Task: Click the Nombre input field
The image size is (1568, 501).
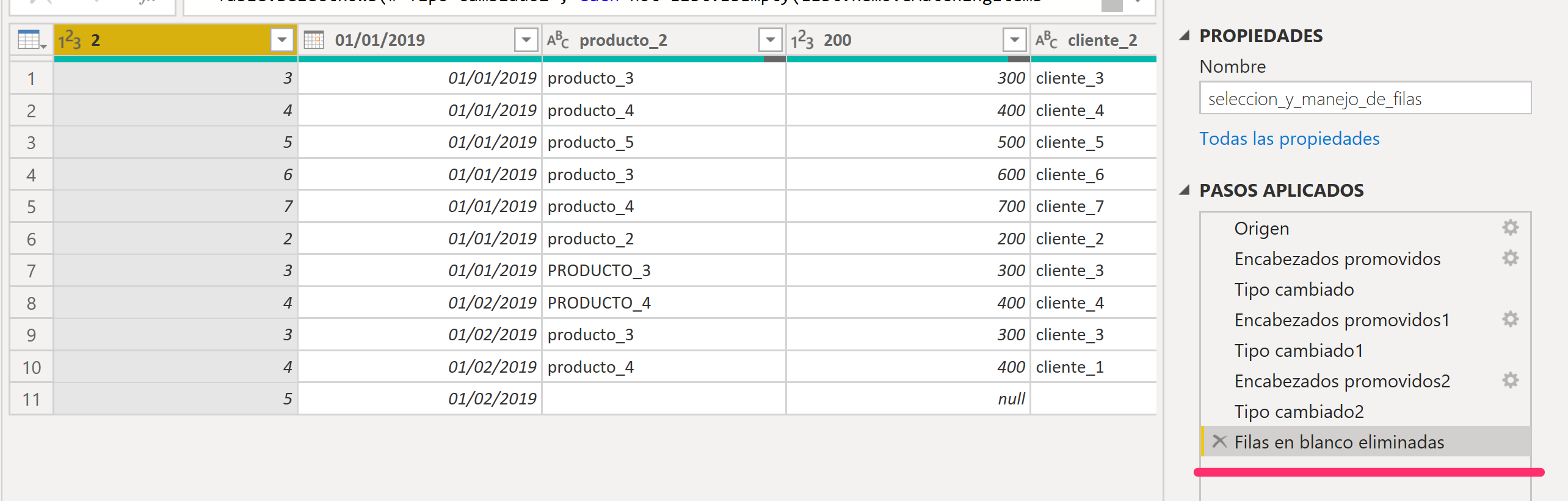Action: pyautogui.click(x=1365, y=98)
